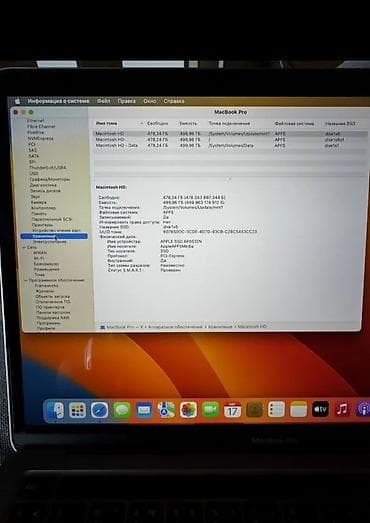Open Launchpad from the Dock

[x=77, y=410]
